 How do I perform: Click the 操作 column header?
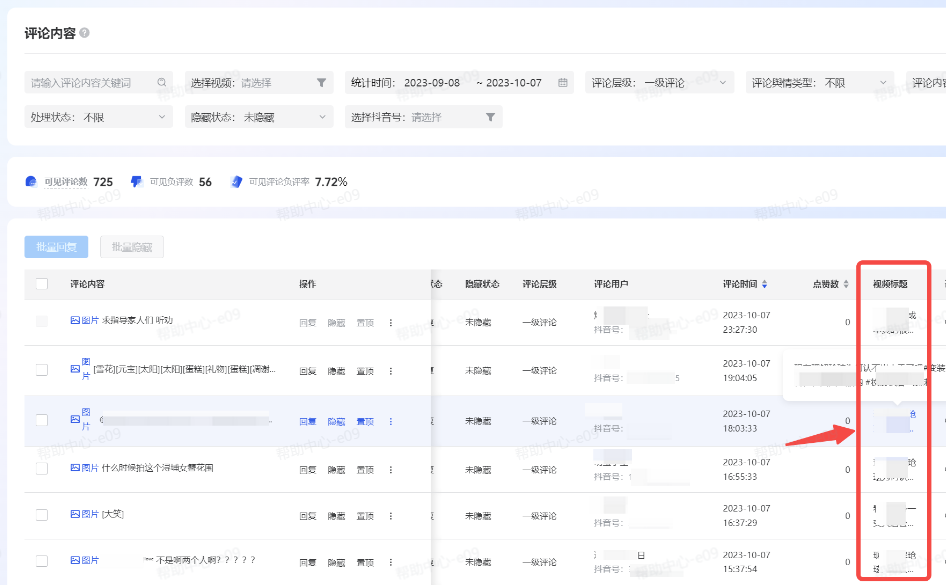(308, 284)
